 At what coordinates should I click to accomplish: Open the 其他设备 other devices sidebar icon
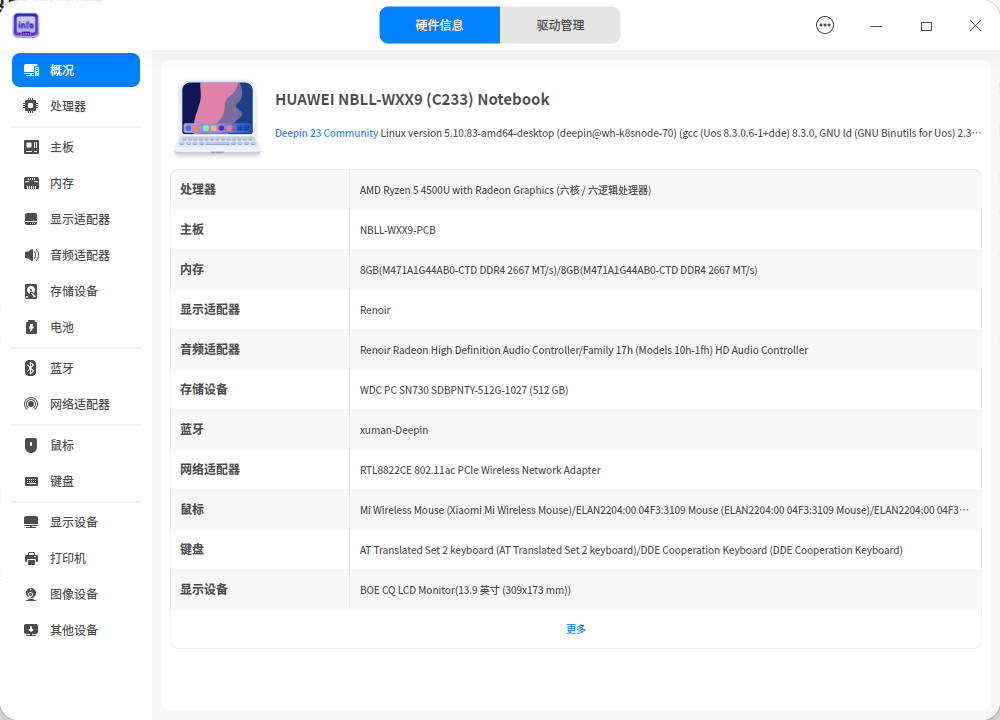click(31, 630)
